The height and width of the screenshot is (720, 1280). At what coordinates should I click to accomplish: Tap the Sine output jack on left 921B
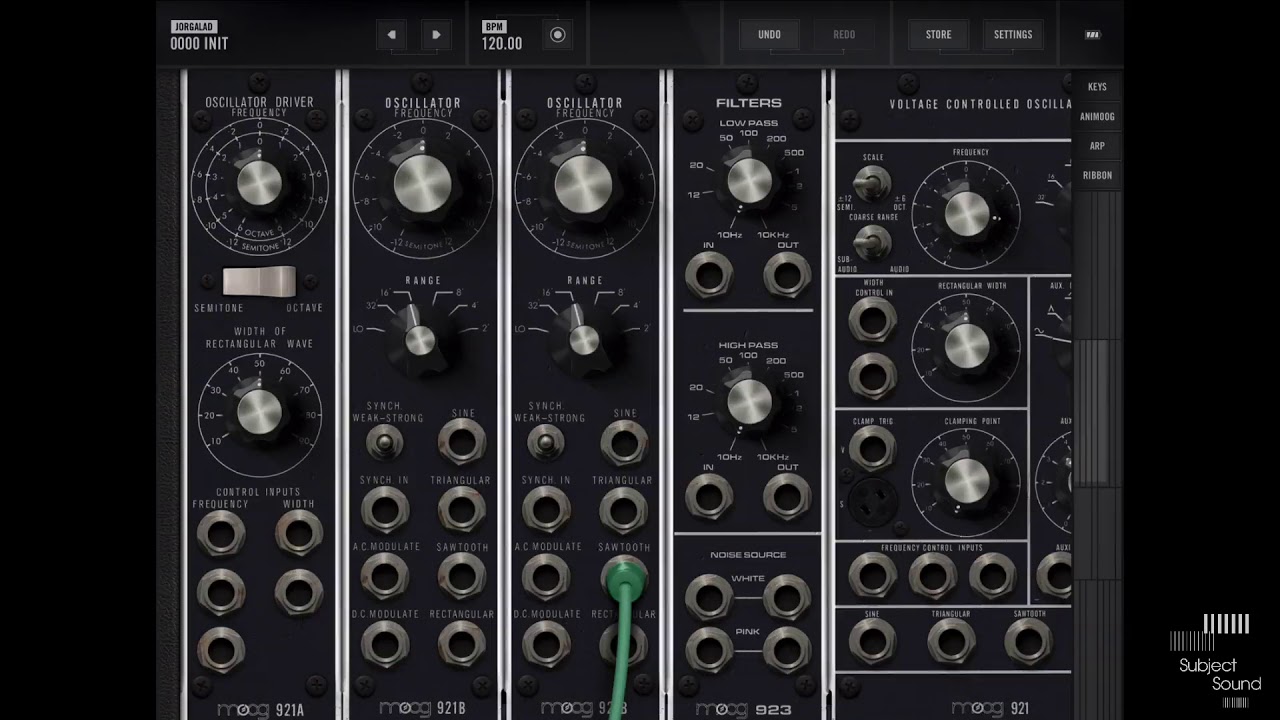[461, 441]
